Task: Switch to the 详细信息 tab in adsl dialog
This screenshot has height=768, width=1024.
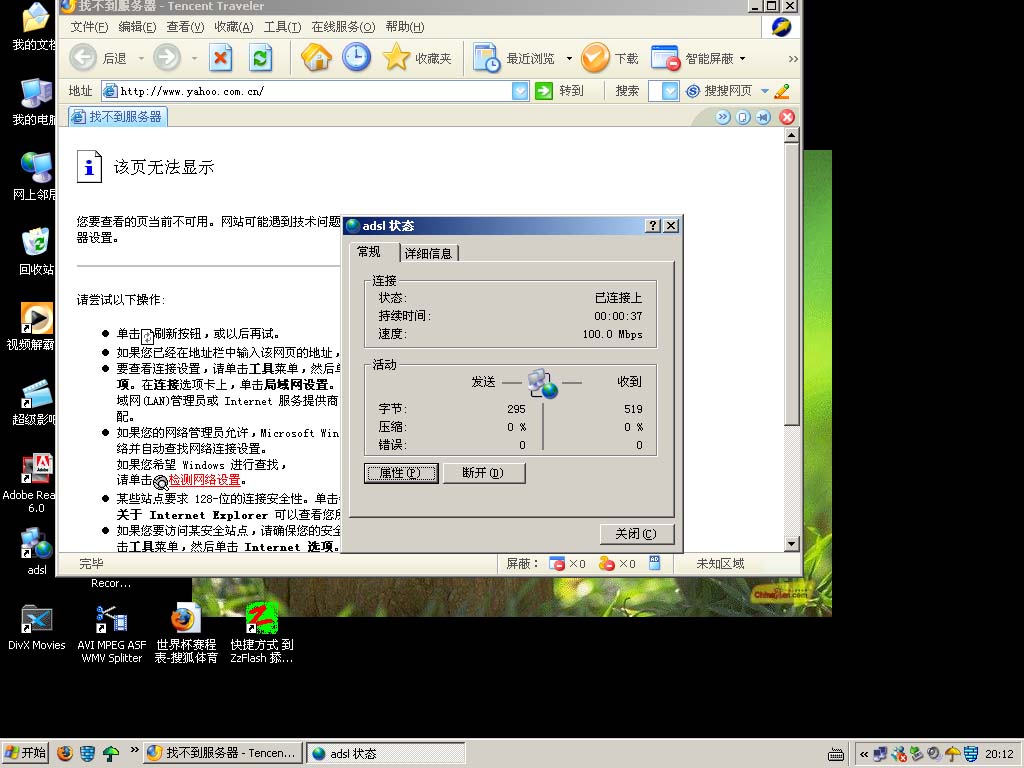Action: coord(428,253)
